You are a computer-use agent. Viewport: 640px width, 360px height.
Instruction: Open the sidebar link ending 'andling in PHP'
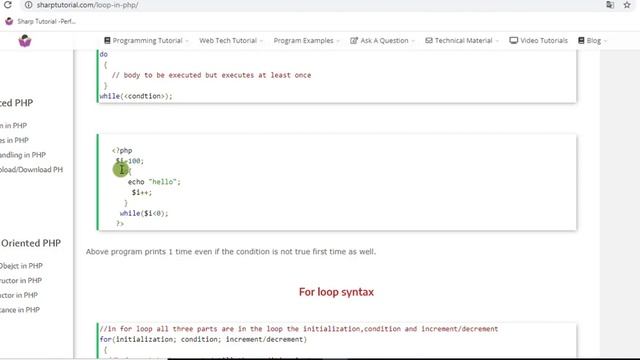23,155
